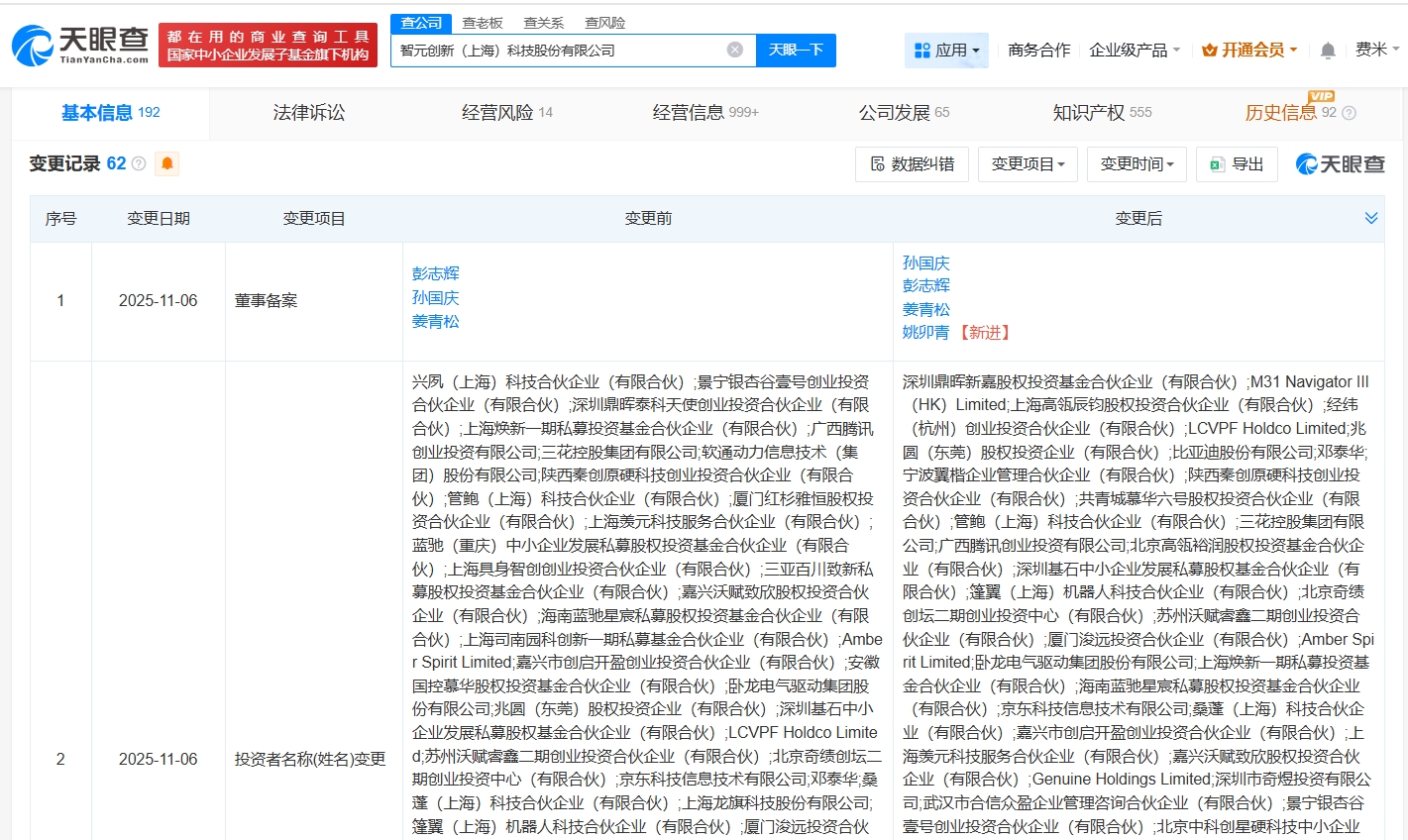
Task: Click the help icon next to 历史信息
Action: tap(1349, 114)
